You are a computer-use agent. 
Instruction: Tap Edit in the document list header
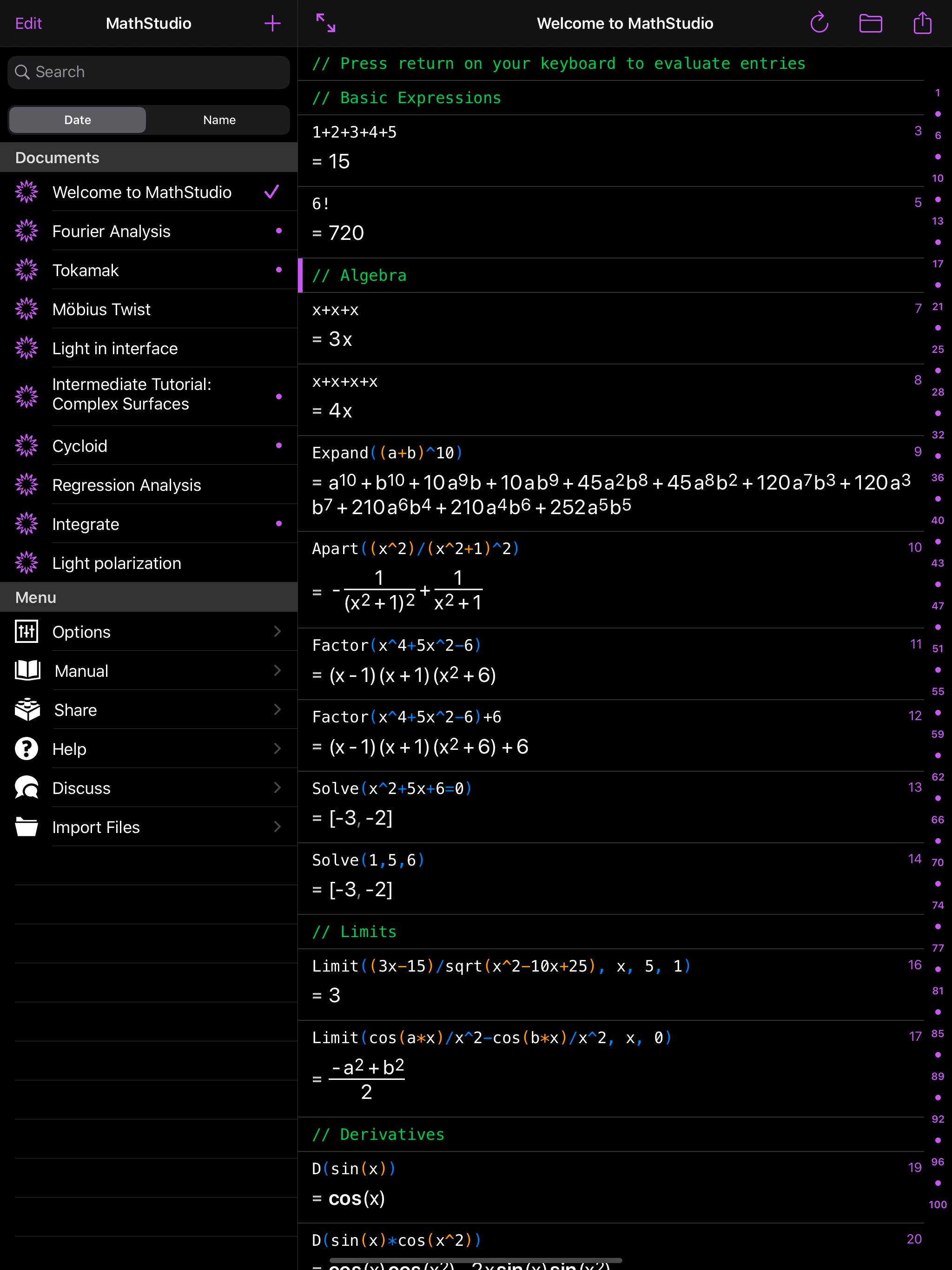29,23
